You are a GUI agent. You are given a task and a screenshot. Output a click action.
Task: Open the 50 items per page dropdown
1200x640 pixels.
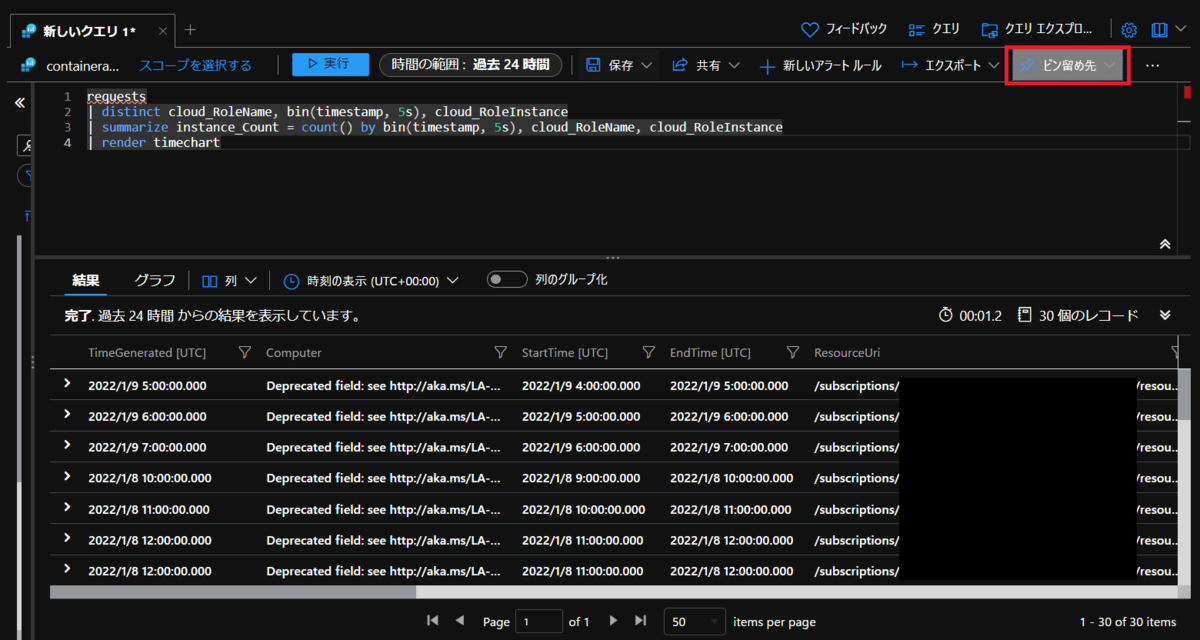694,621
